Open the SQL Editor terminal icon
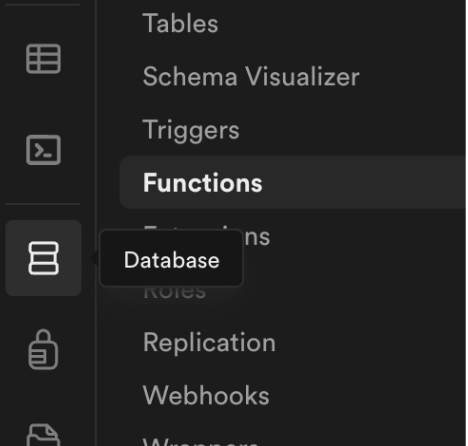Image resolution: width=468 pixels, height=446 pixels. point(43,150)
